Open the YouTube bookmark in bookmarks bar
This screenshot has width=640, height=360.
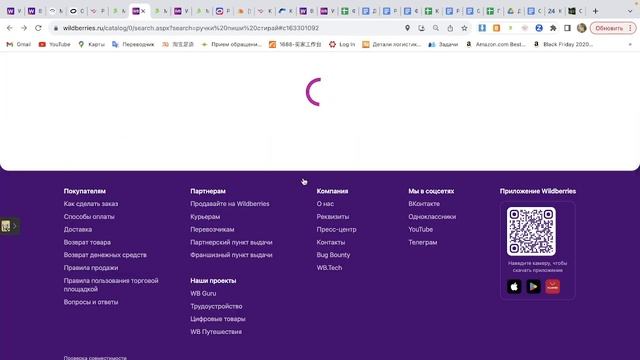55,44
